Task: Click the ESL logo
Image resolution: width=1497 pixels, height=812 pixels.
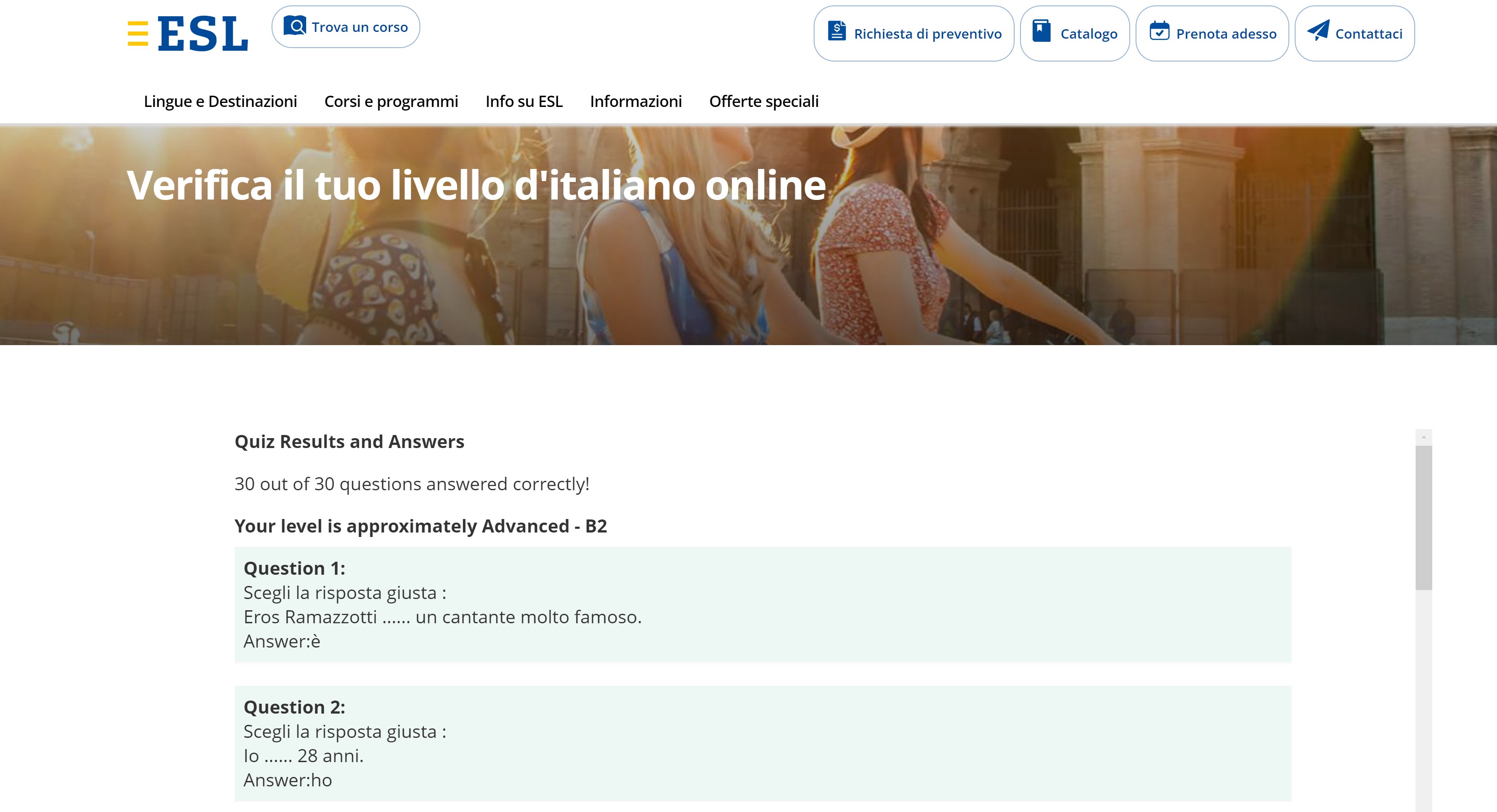Action: pos(203,34)
